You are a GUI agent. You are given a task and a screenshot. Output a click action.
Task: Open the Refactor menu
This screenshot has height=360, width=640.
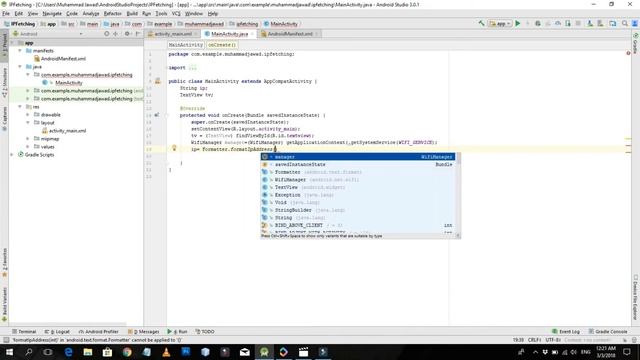113,13
